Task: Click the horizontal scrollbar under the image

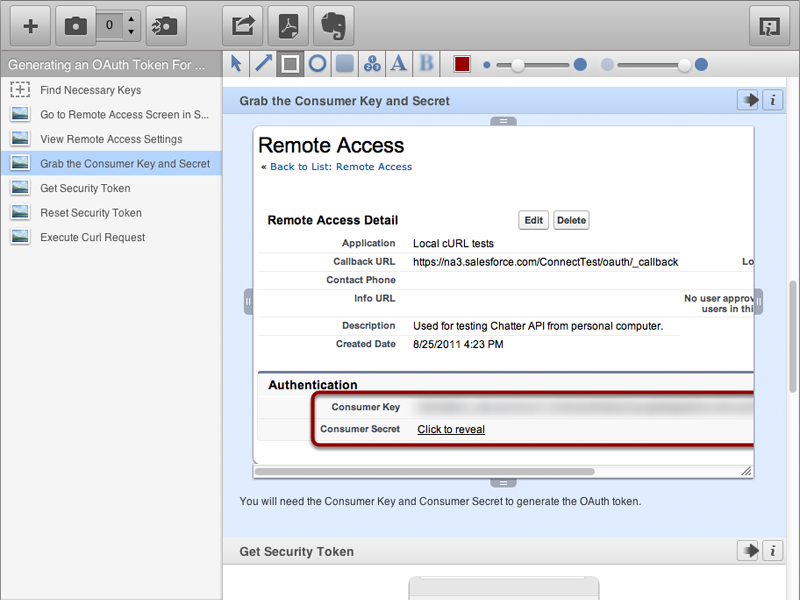Action: 424,471
